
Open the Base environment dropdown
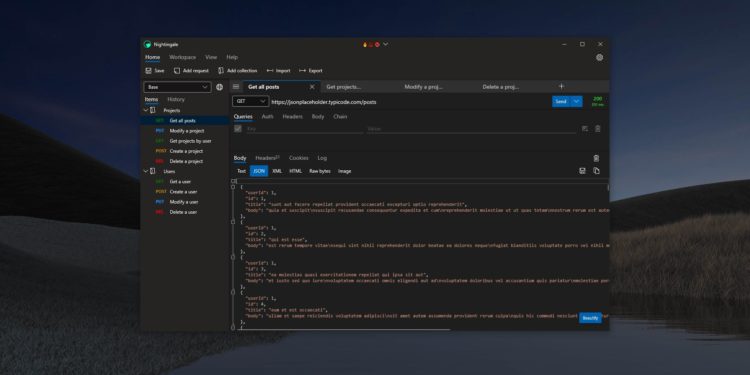tap(177, 87)
